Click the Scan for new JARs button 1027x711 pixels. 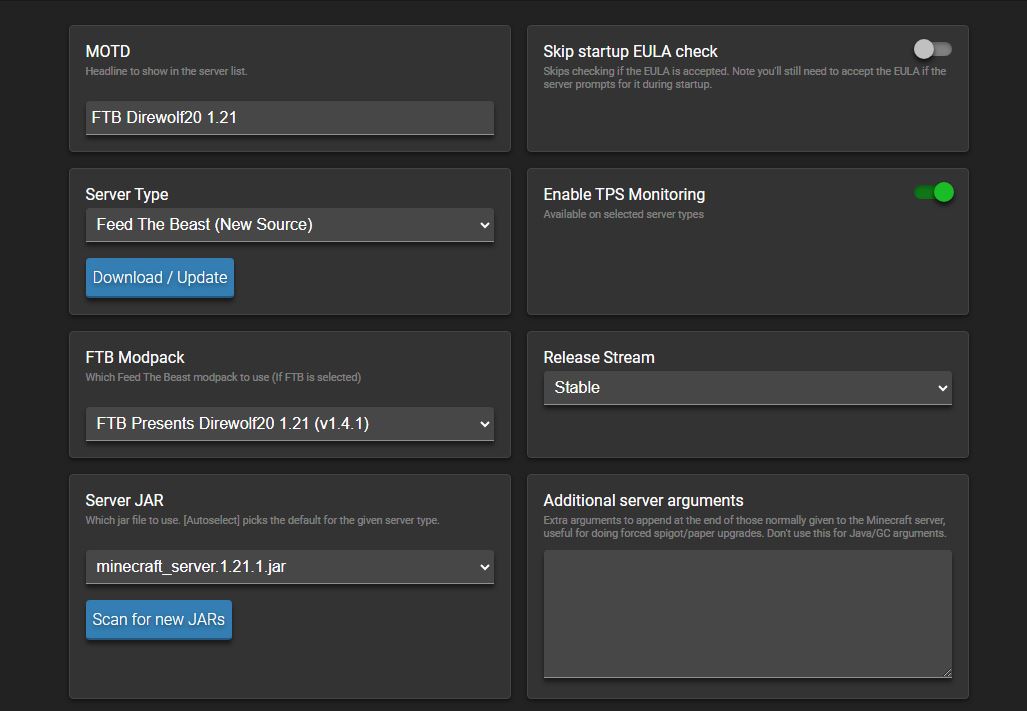click(159, 619)
